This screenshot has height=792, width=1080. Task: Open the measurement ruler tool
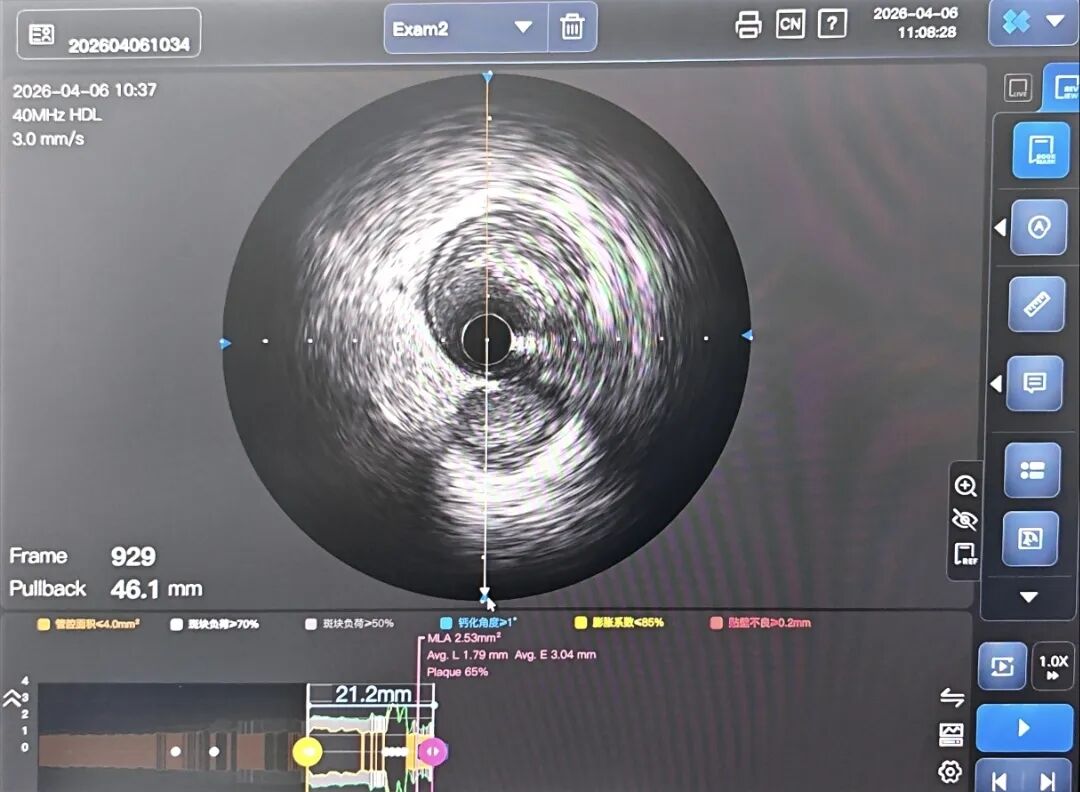1036,304
